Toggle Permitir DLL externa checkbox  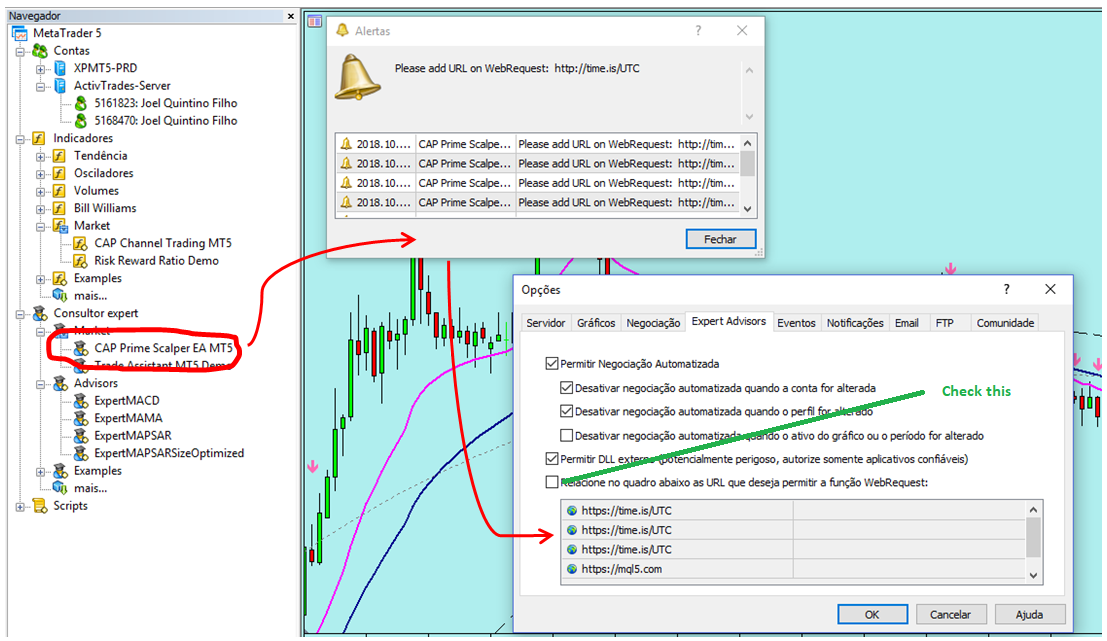pos(552,459)
